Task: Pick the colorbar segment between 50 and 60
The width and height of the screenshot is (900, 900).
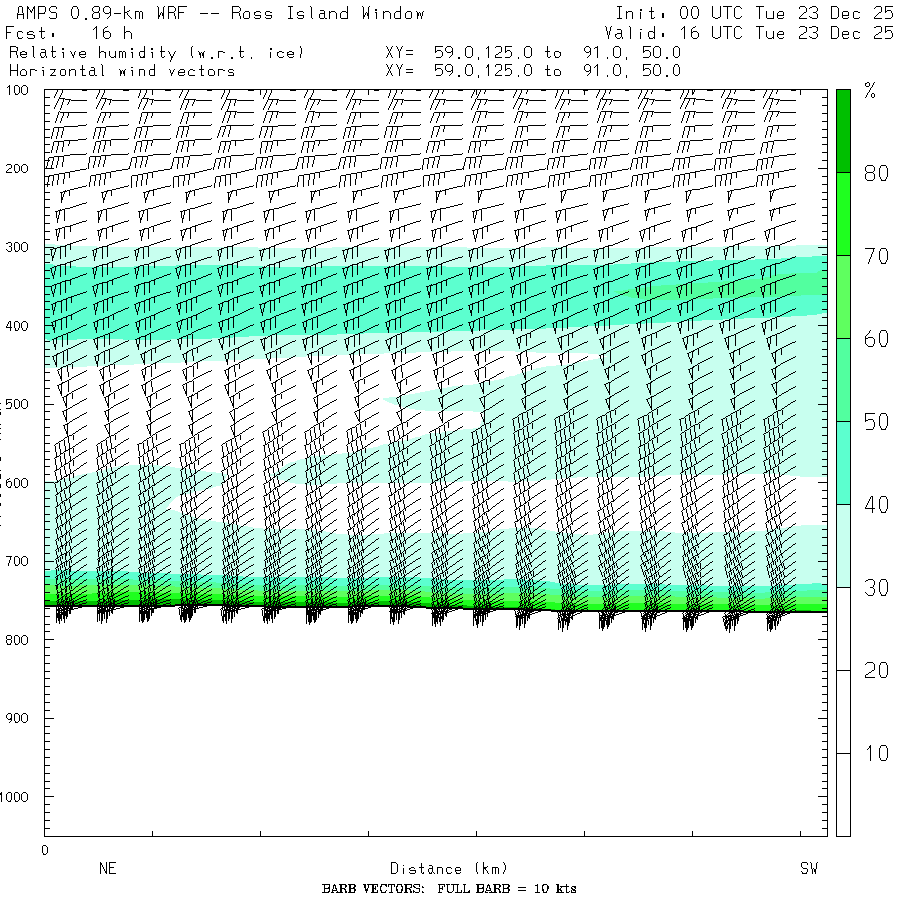Action: click(x=843, y=380)
